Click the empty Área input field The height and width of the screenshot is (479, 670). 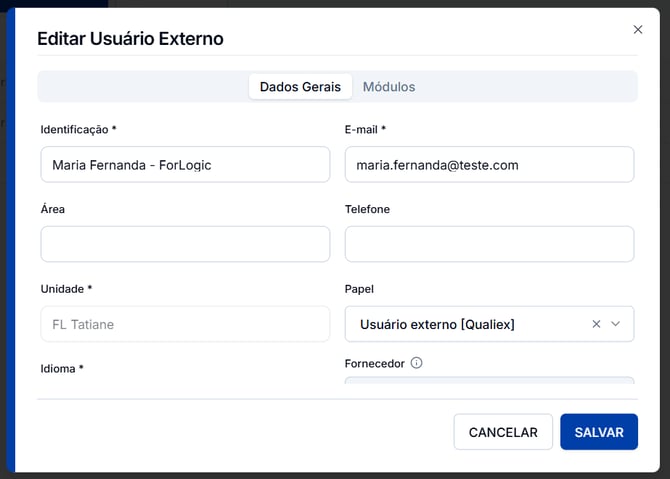(x=185, y=244)
